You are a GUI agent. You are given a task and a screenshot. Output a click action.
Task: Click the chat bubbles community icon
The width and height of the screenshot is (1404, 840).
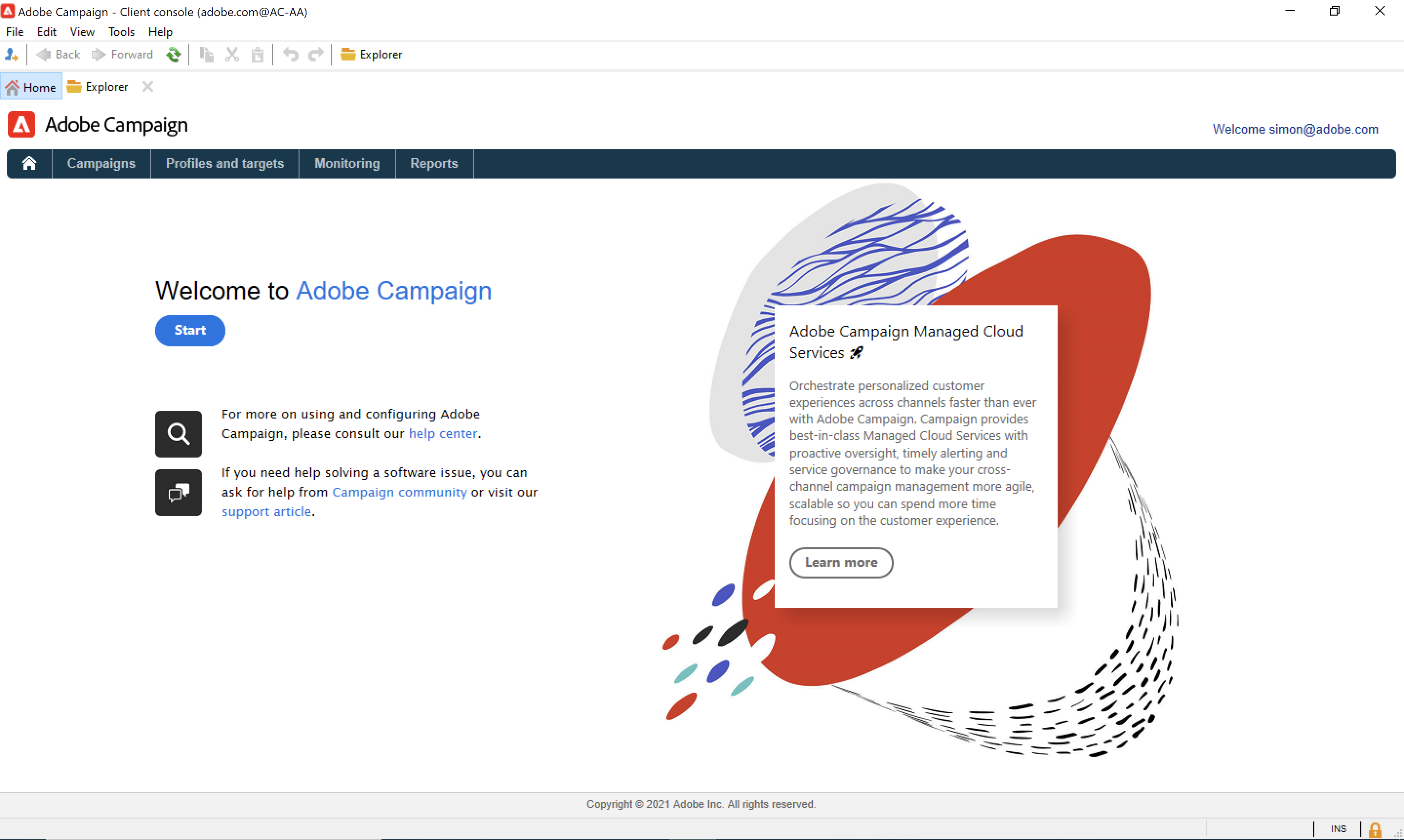pos(178,493)
